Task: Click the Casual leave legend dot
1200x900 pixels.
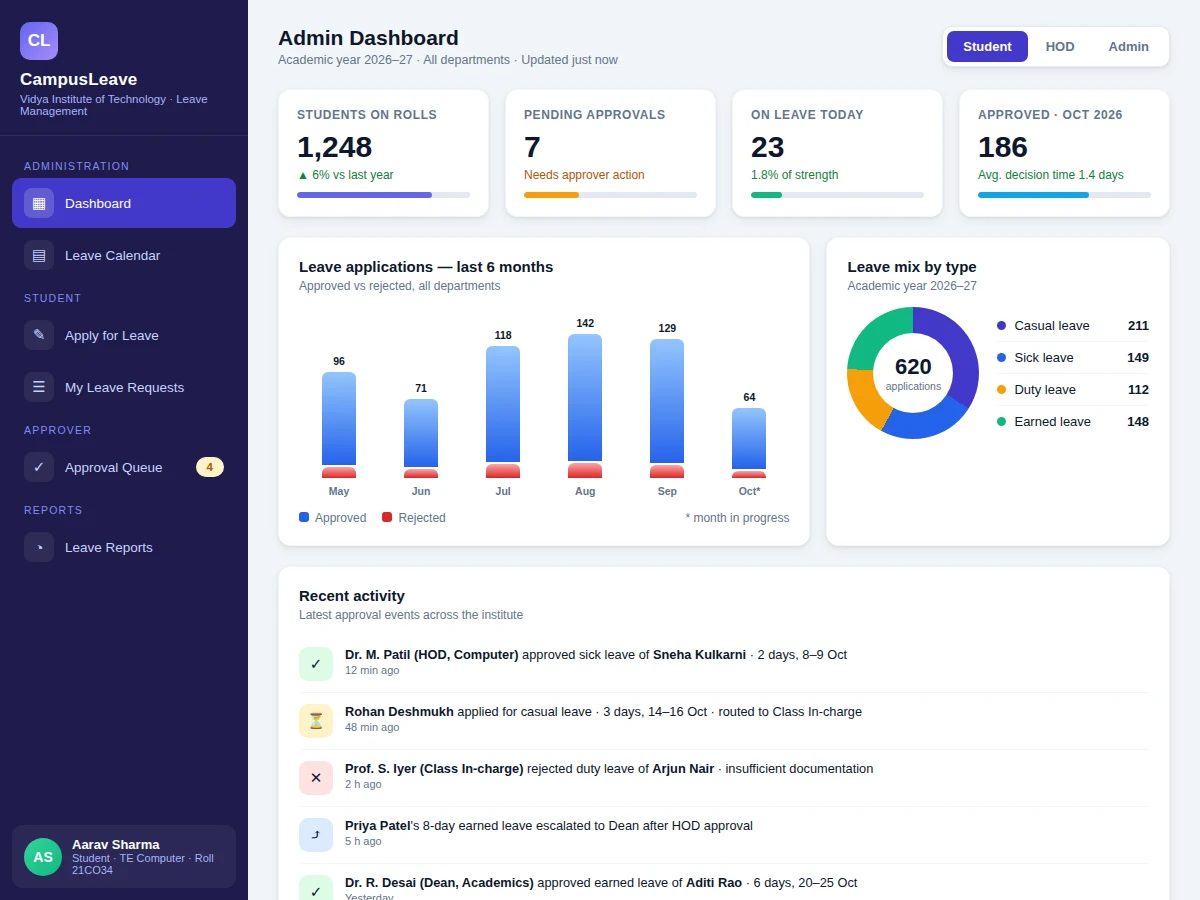Action: click(x=1002, y=325)
